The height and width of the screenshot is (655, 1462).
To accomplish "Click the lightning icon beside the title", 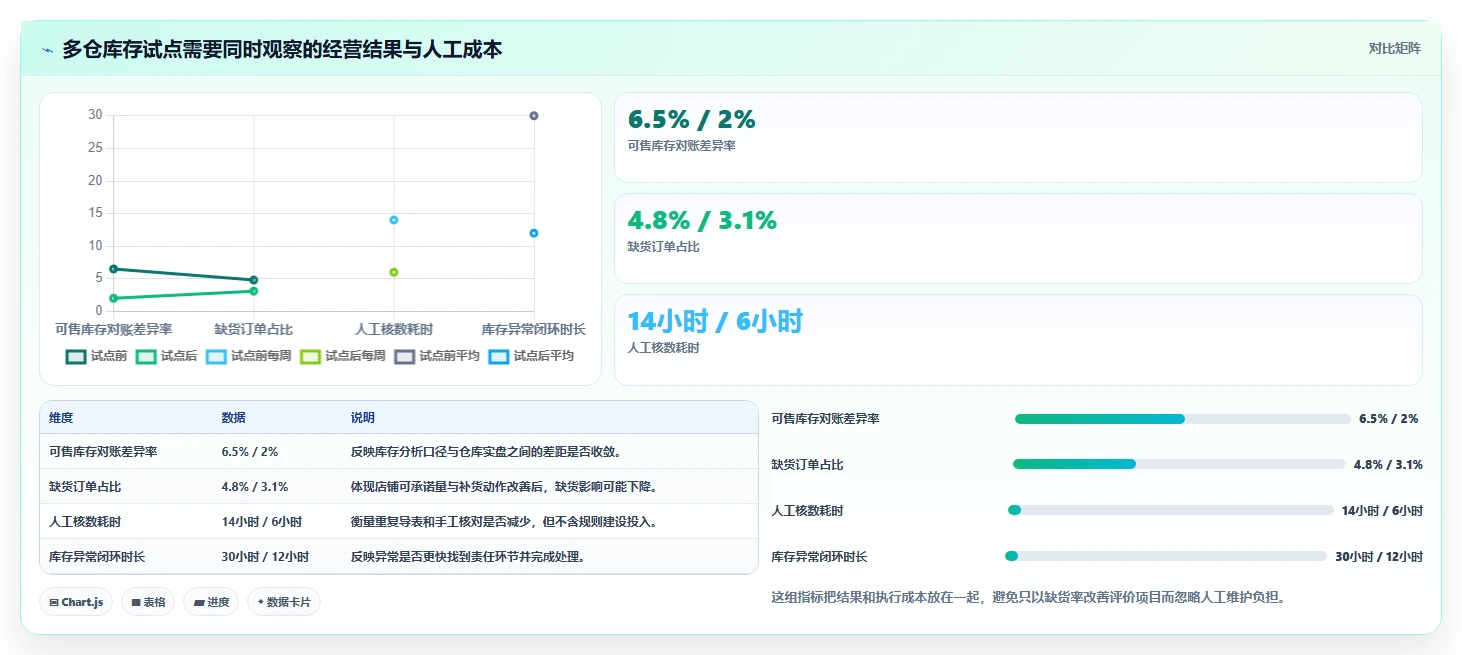I will pos(47,49).
